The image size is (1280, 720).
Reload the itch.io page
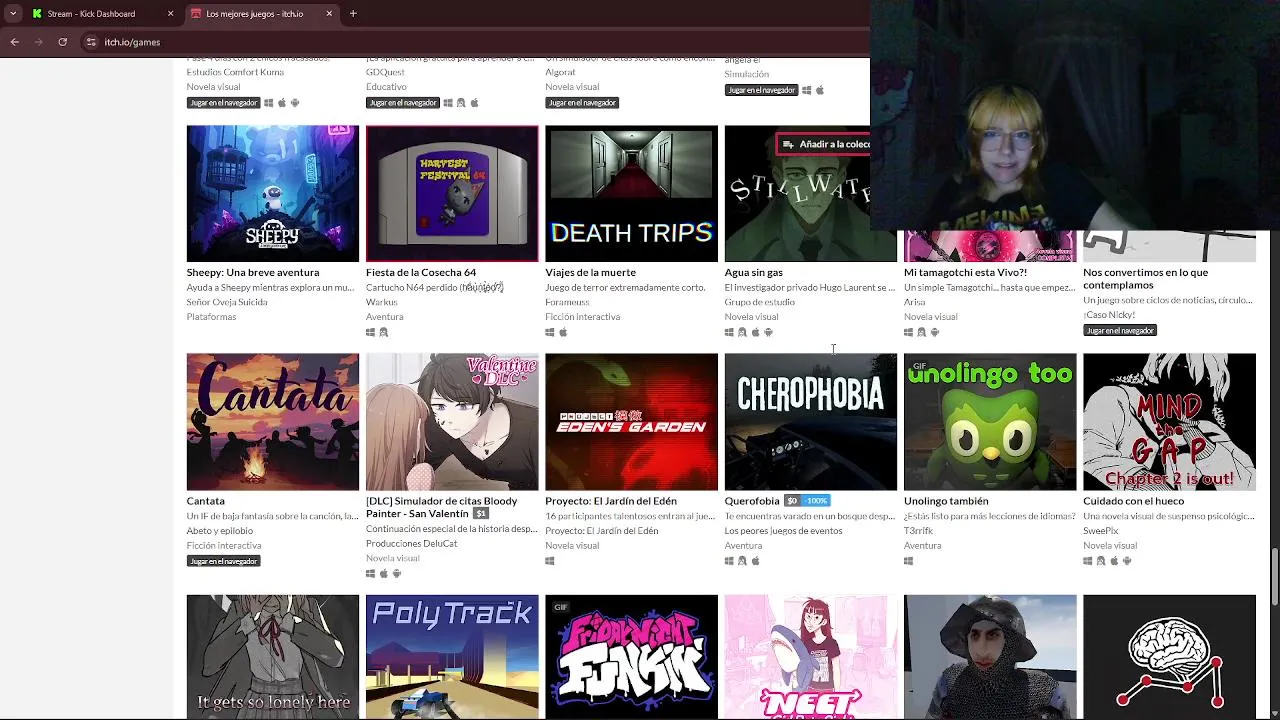point(63,42)
